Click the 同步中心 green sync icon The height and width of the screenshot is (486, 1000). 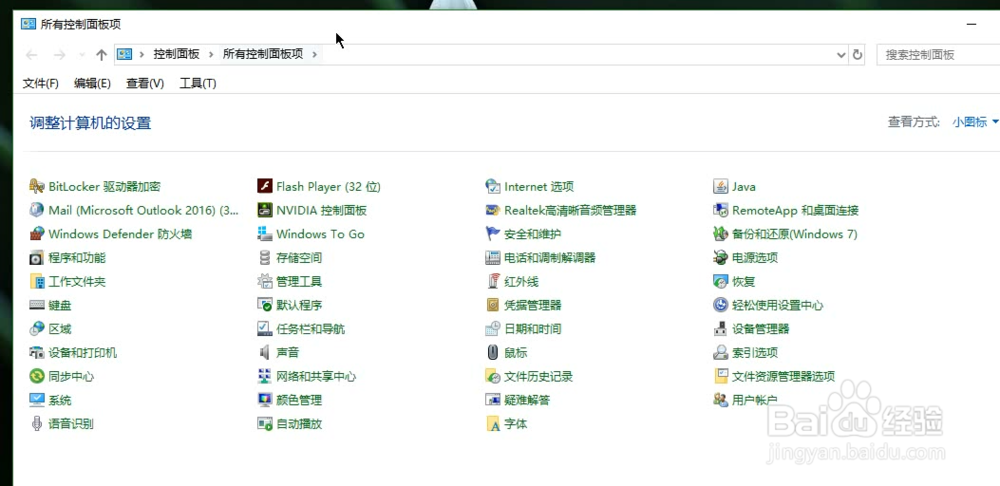37,376
